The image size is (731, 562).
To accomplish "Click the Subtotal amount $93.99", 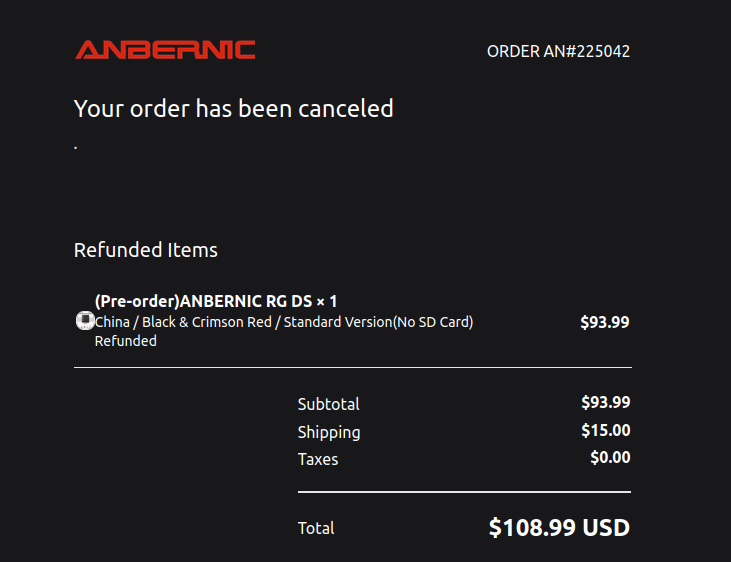I will (x=605, y=402).
